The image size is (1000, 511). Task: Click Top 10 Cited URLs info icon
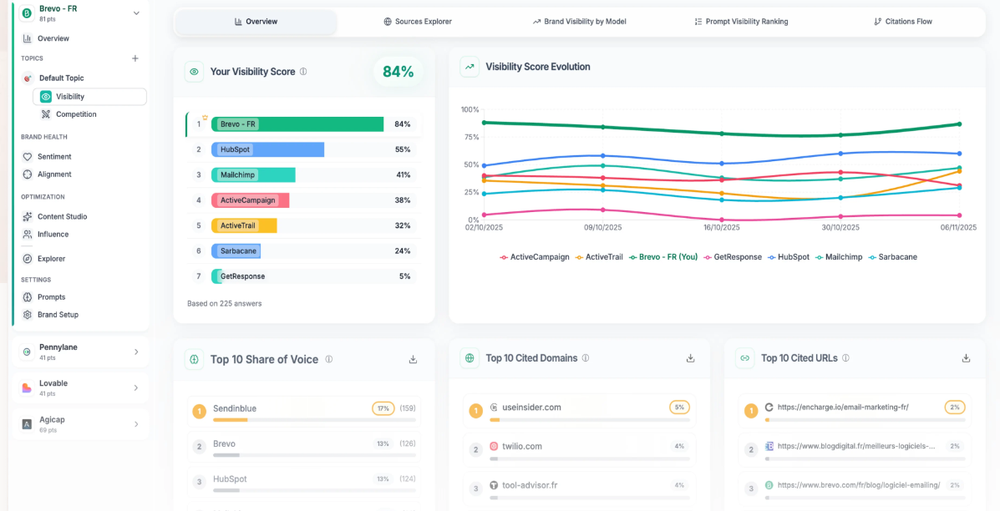click(846, 358)
